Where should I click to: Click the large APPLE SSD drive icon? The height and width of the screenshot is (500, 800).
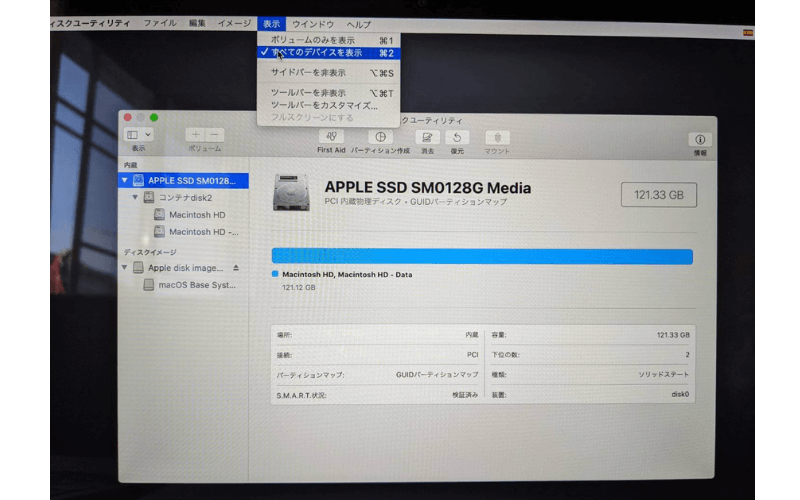pos(291,193)
